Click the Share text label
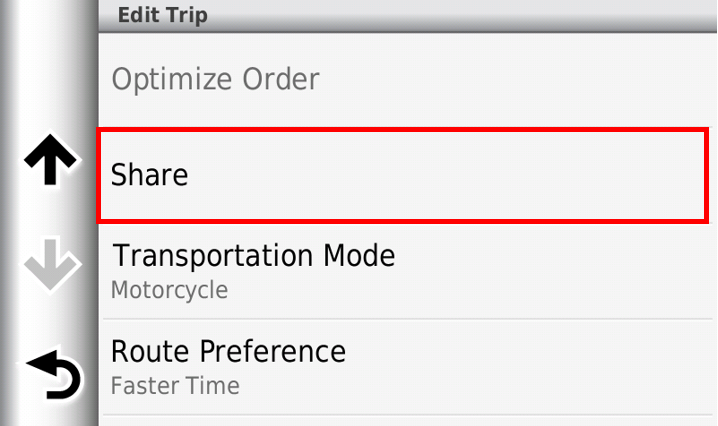The height and width of the screenshot is (426, 718). [x=150, y=175]
